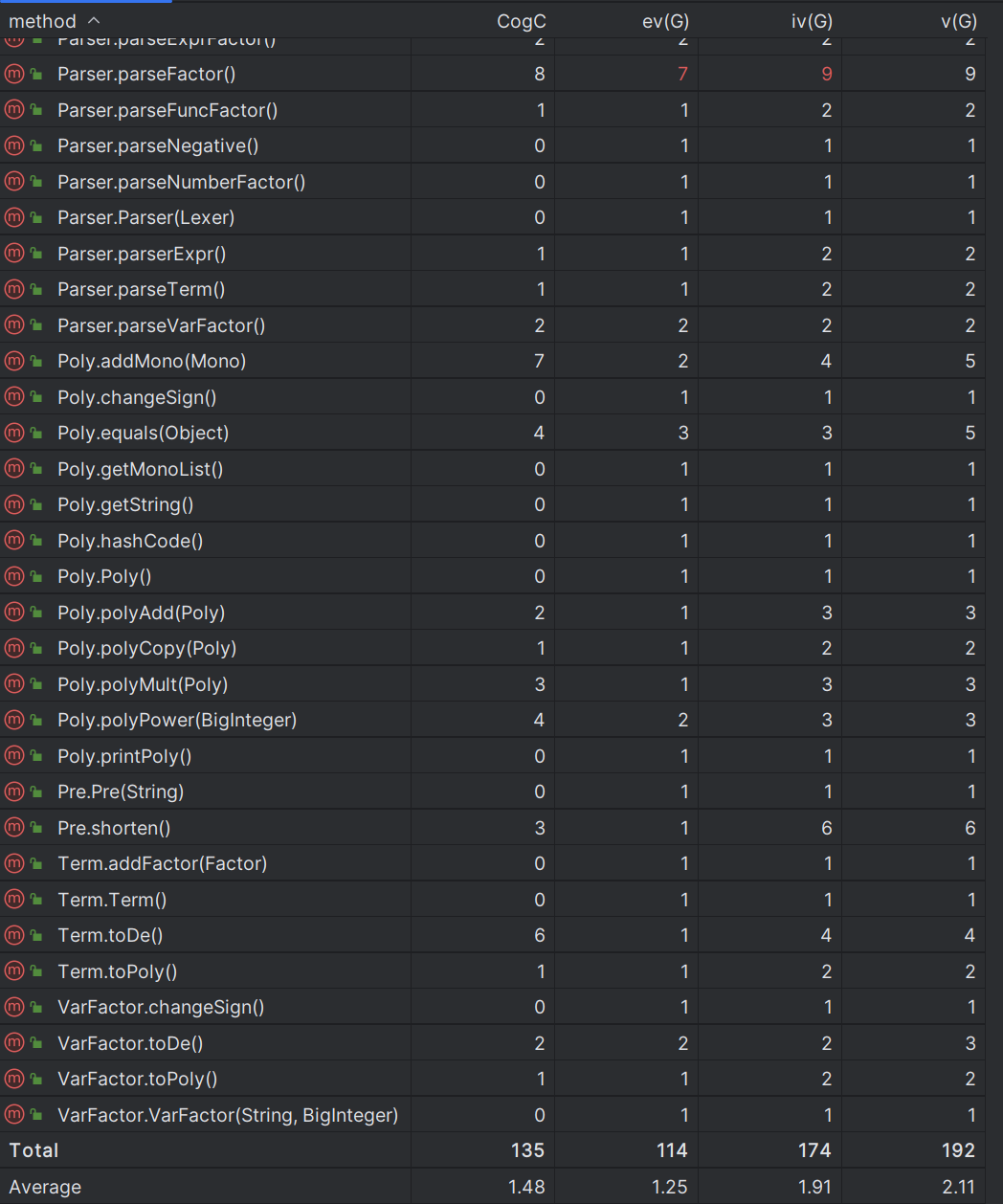
Task: Click the method icon beside Parser.Parser(Lexer)
Action: (14, 217)
